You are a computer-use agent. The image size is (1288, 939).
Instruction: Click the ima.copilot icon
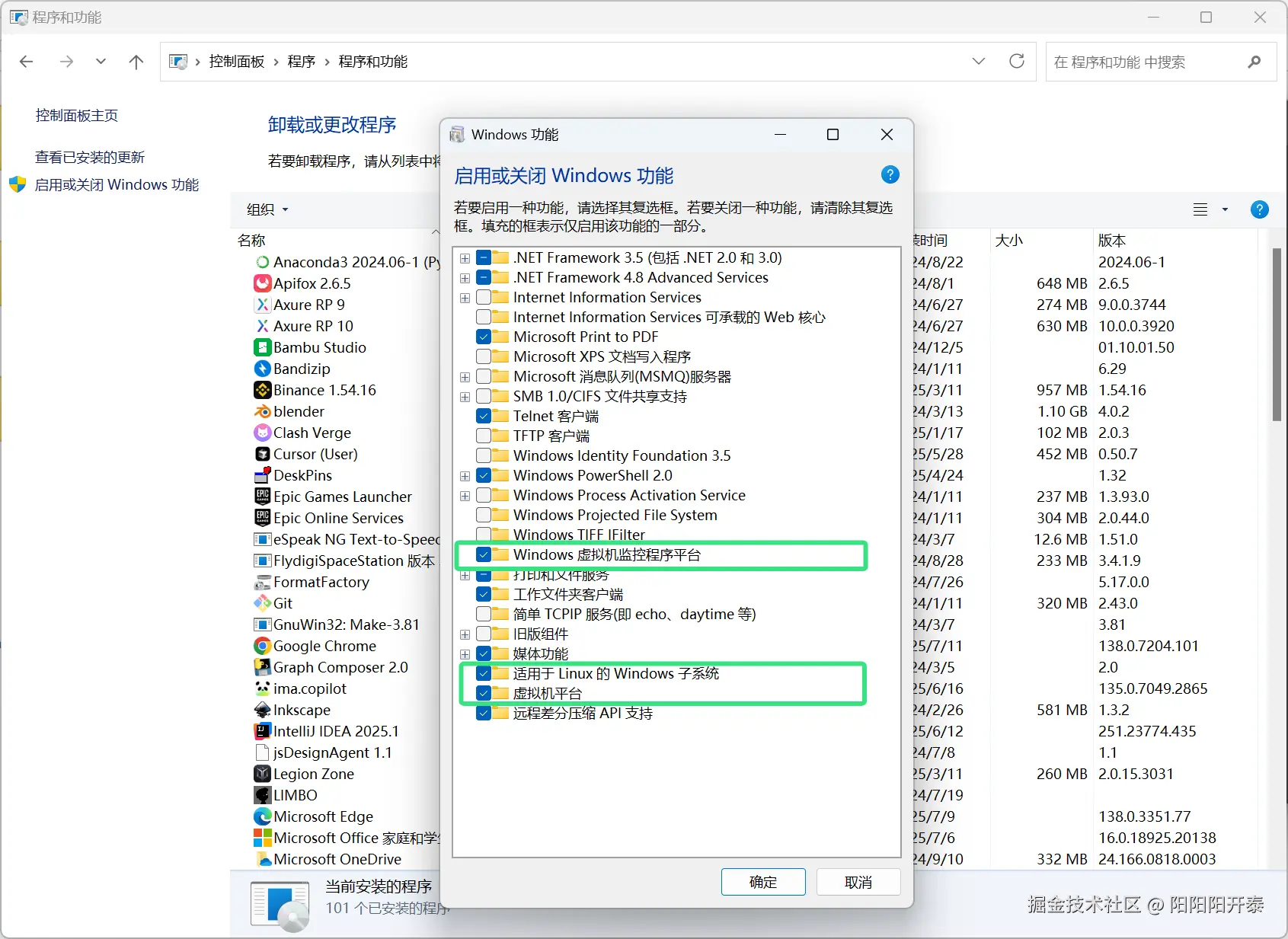pos(262,688)
